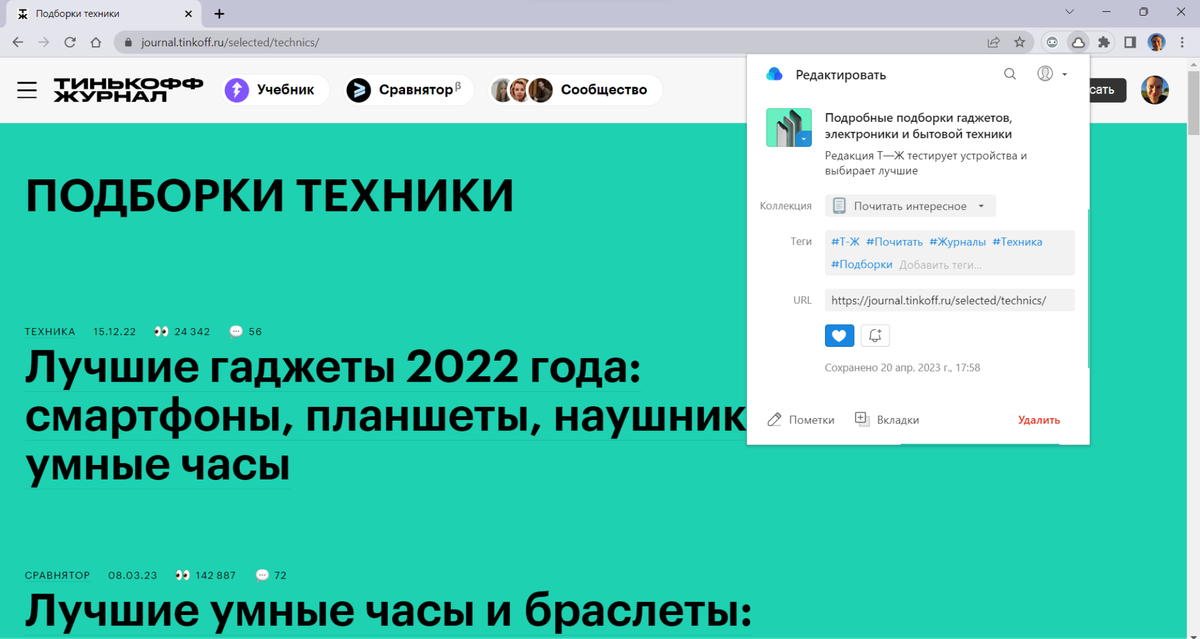Screen dimensions: 1200x639
Task: Search bookmarks with the magnifier icon
Action: [x=1010, y=74]
